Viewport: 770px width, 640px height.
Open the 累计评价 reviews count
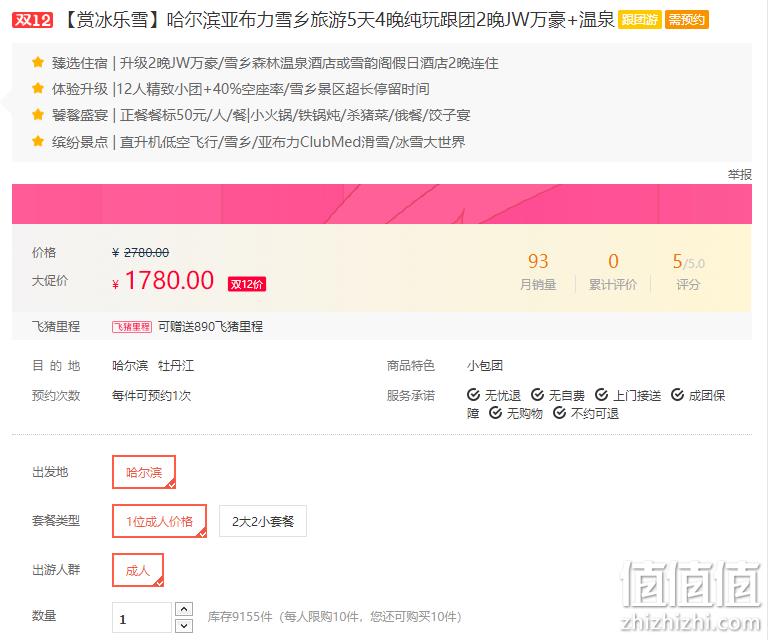[612, 272]
